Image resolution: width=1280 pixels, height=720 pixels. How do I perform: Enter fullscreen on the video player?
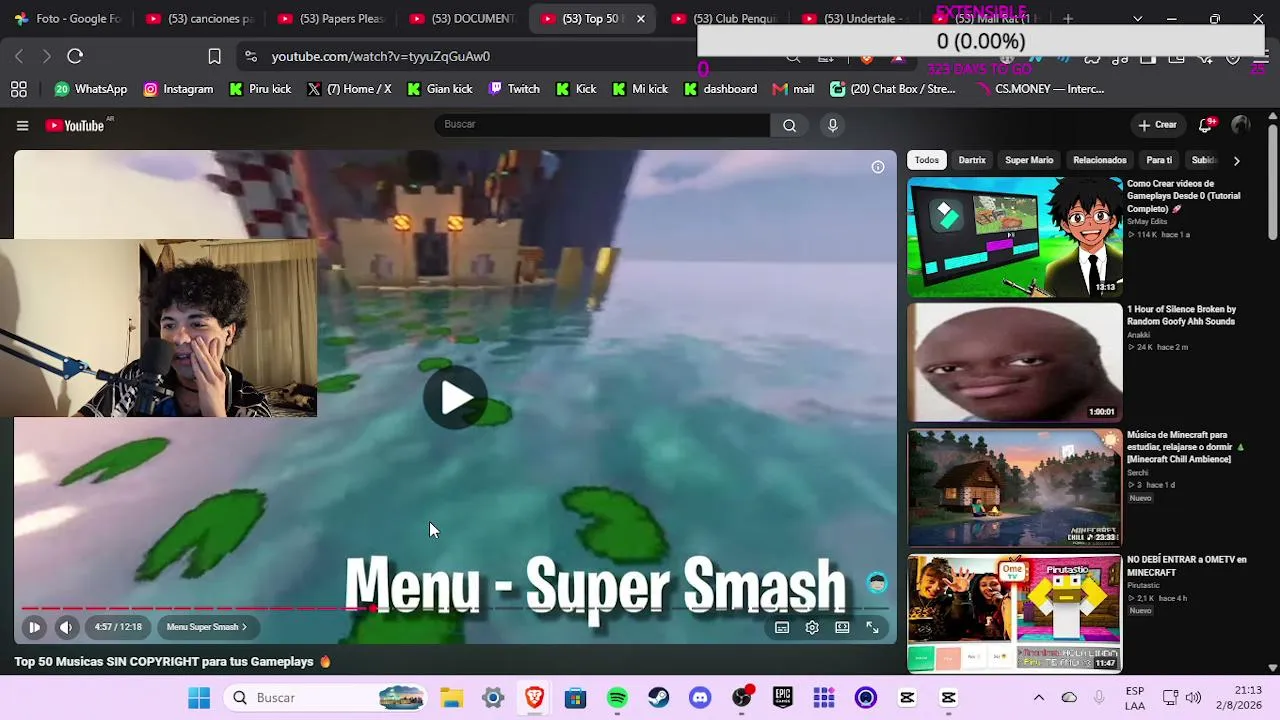pos(872,627)
